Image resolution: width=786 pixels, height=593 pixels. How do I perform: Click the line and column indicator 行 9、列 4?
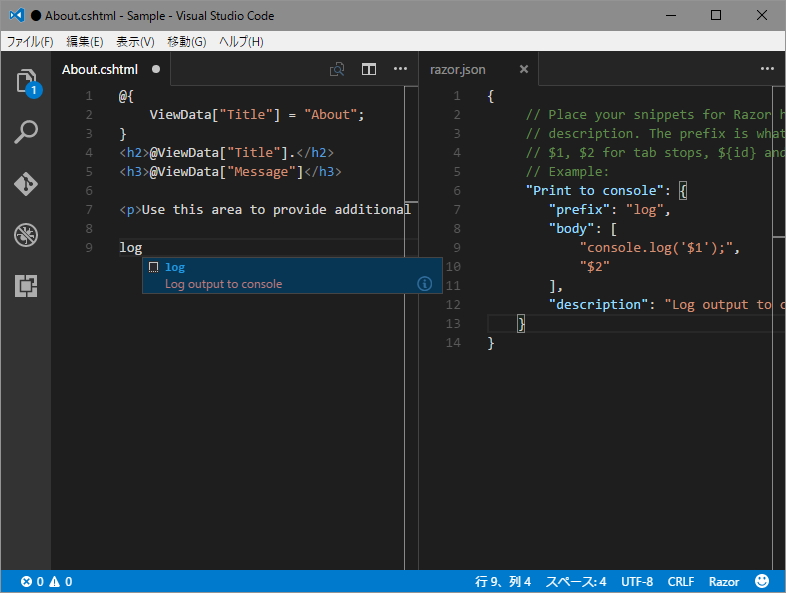(x=503, y=581)
